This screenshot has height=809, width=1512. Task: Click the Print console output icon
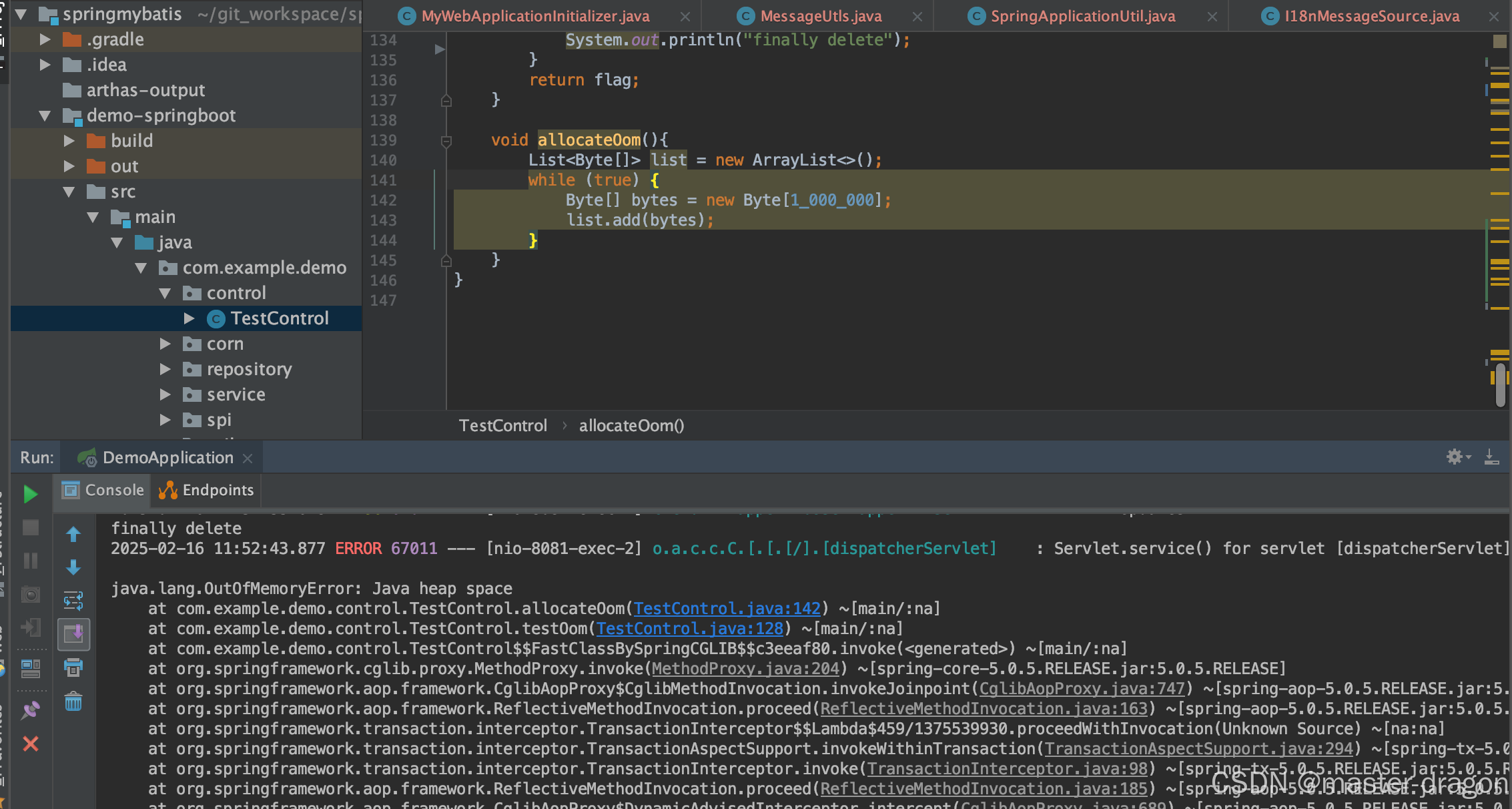click(73, 667)
